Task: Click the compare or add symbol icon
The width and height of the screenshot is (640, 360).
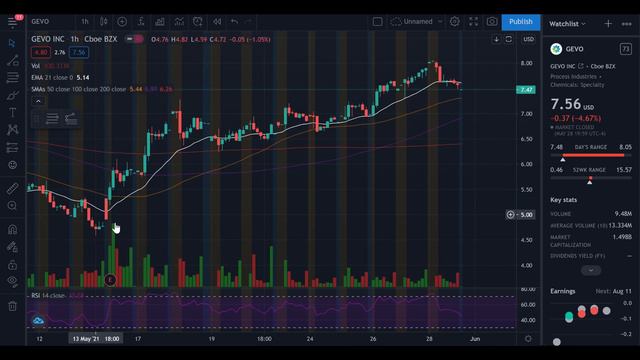Action: tap(122, 22)
